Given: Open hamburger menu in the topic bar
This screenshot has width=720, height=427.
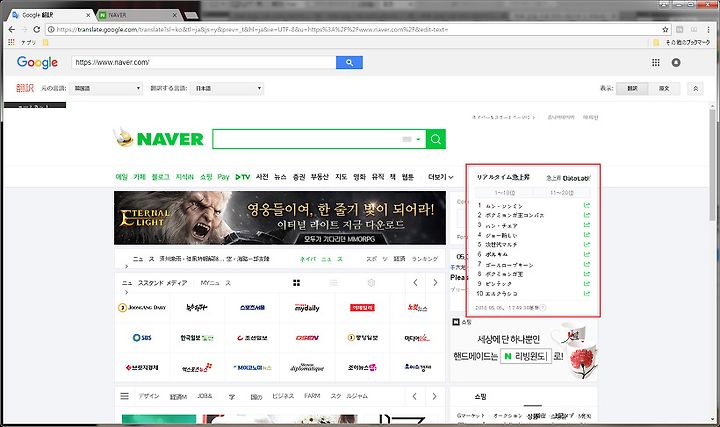Looking at the screenshot, I should point(124,396).
